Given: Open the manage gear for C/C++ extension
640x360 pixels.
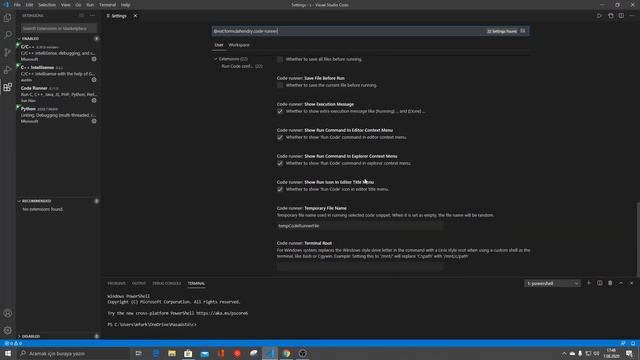Looking at the screenshot, I should [94, 59].
